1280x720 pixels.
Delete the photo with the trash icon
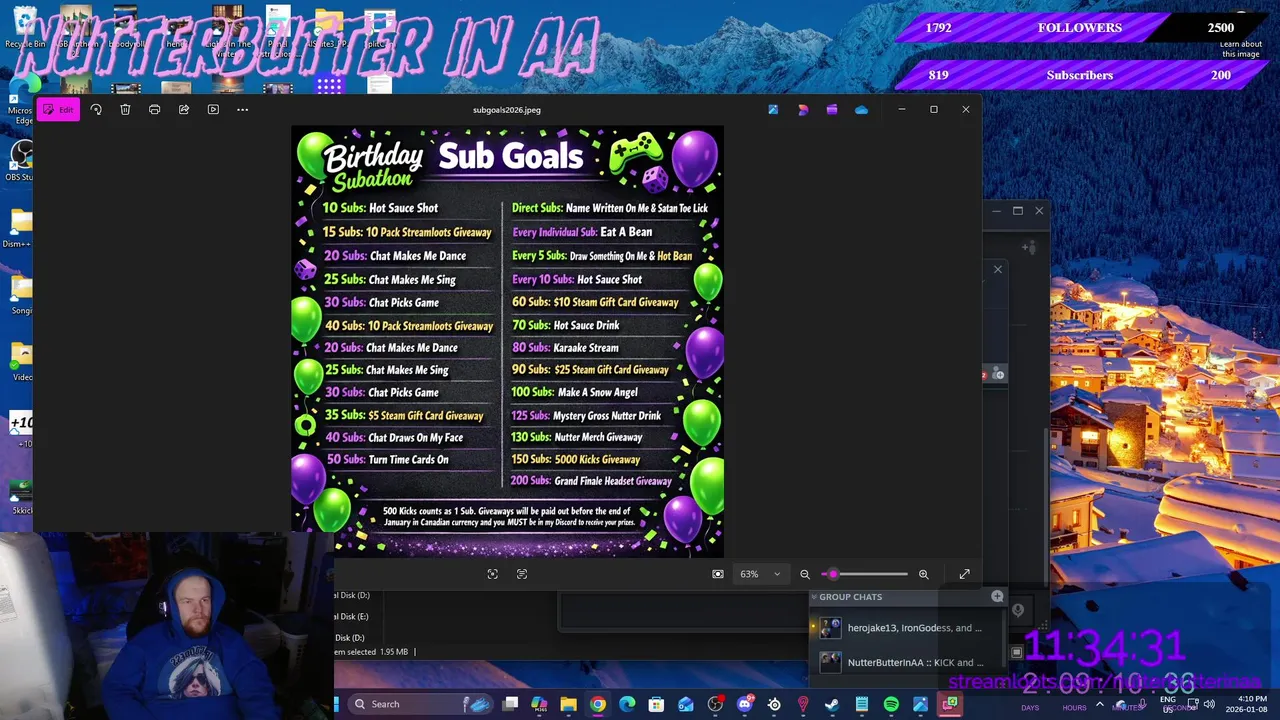(x=125, y=109)
